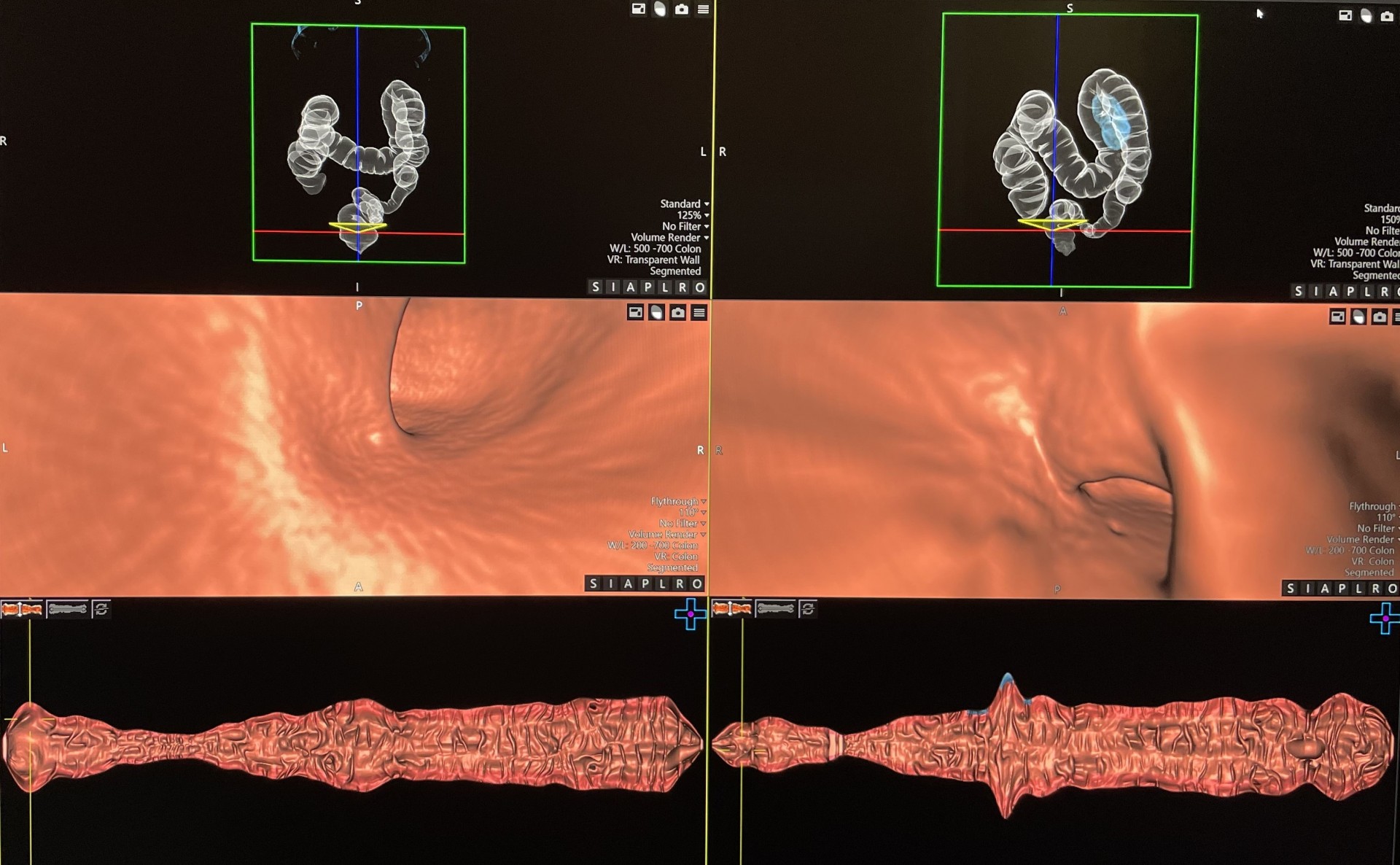The height and width of the screenshot is (865, 1400).
Task: Toggle gray filet view mode in left bottom panel
Action: click(67, 609)
